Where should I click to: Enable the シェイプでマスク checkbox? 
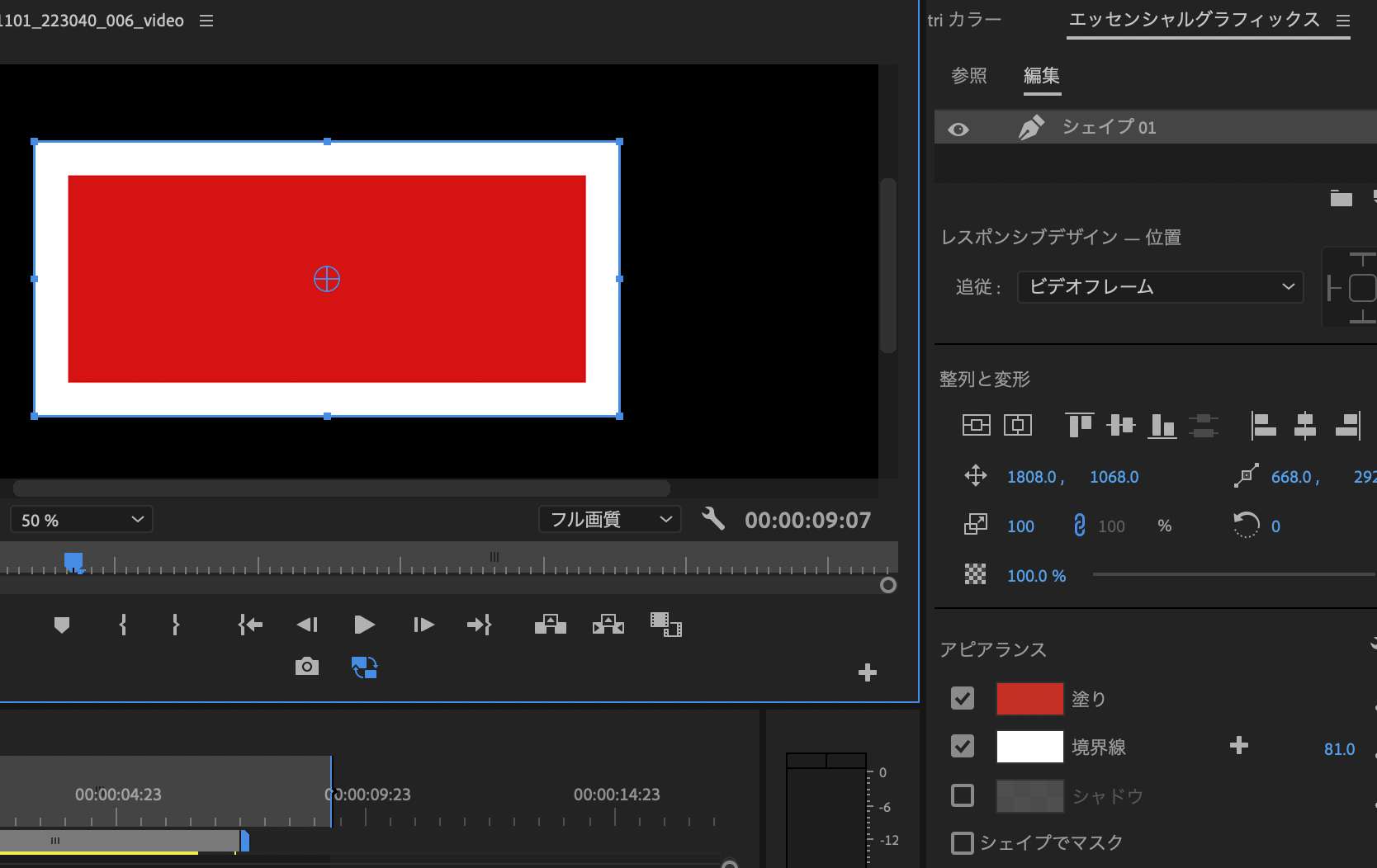coord(963,843)
